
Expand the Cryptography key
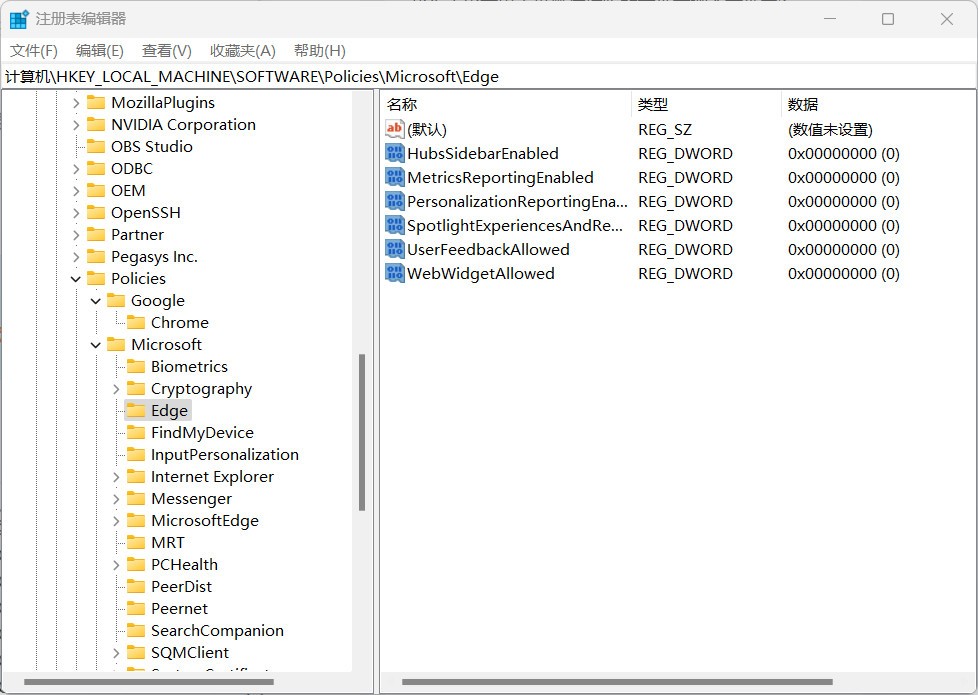pyautogui.click(x=116, y=389)
